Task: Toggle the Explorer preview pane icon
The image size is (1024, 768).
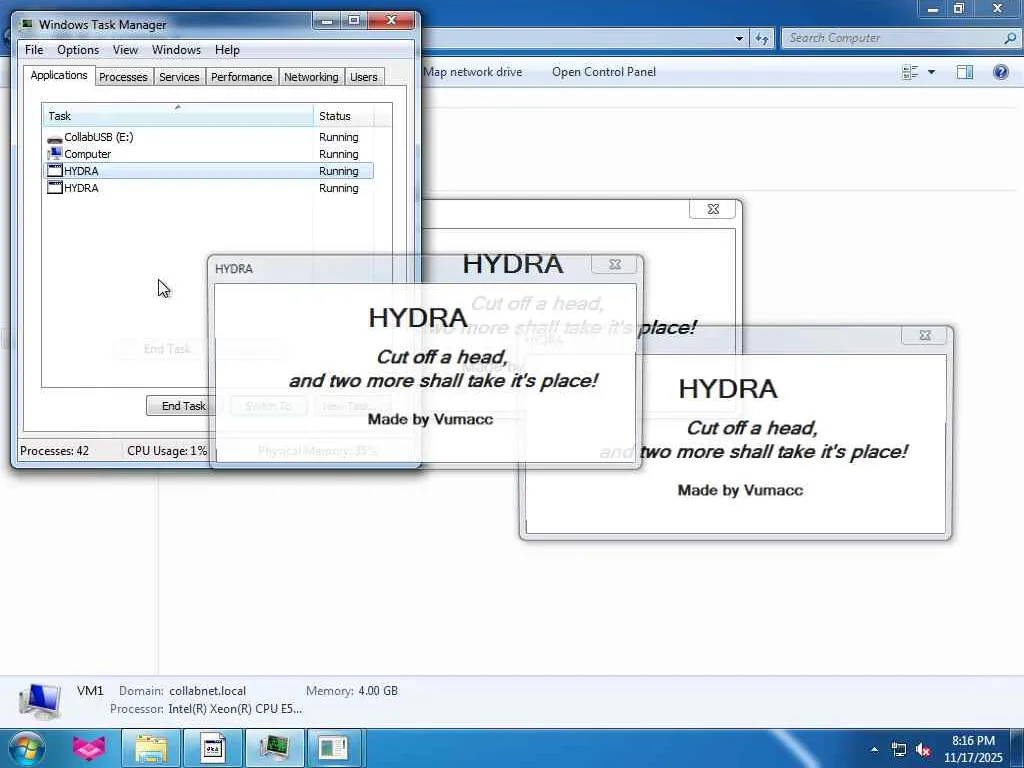Action: coord(965,72)
